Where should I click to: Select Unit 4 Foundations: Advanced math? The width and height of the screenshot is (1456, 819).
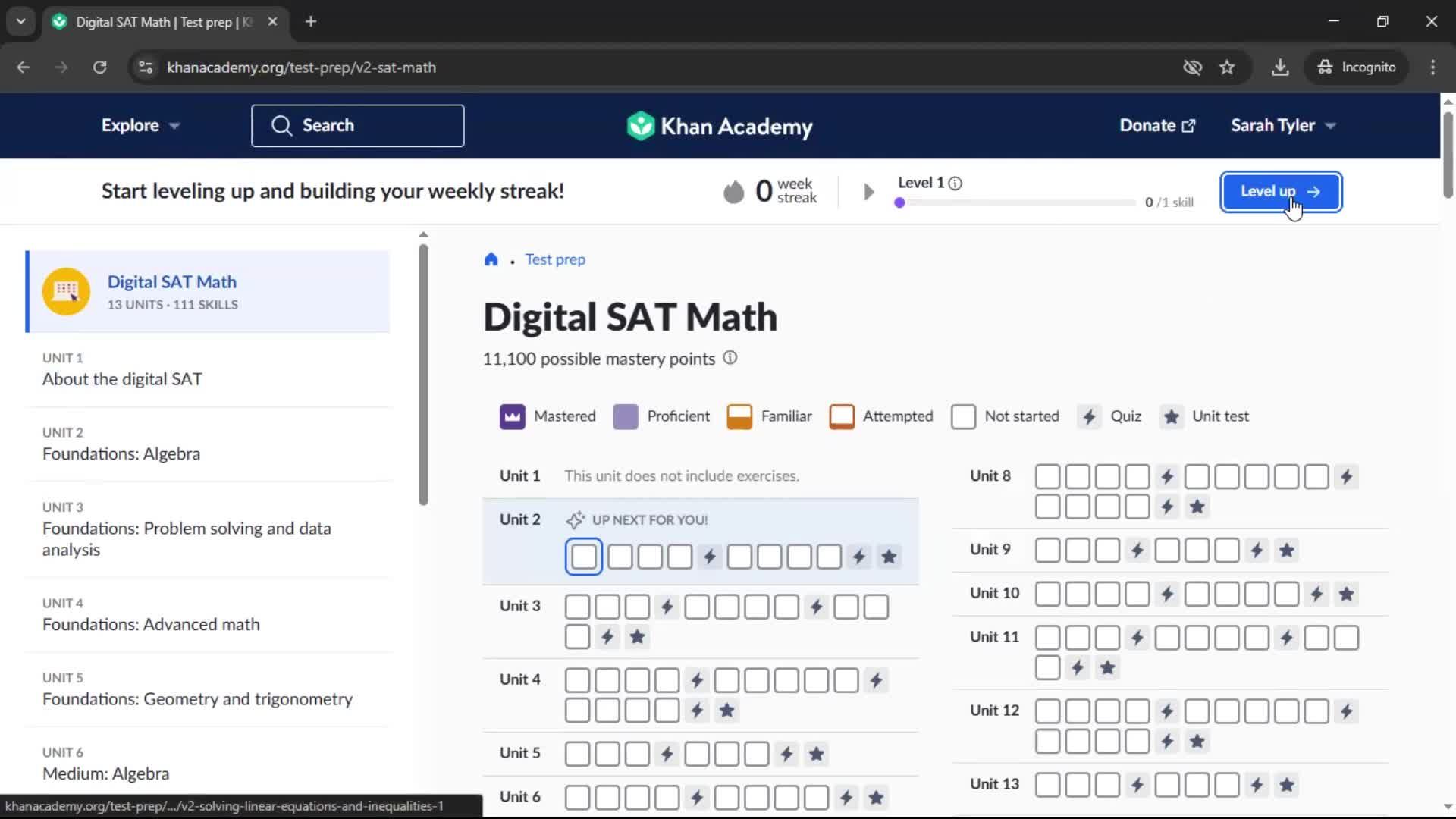[208, 615]
